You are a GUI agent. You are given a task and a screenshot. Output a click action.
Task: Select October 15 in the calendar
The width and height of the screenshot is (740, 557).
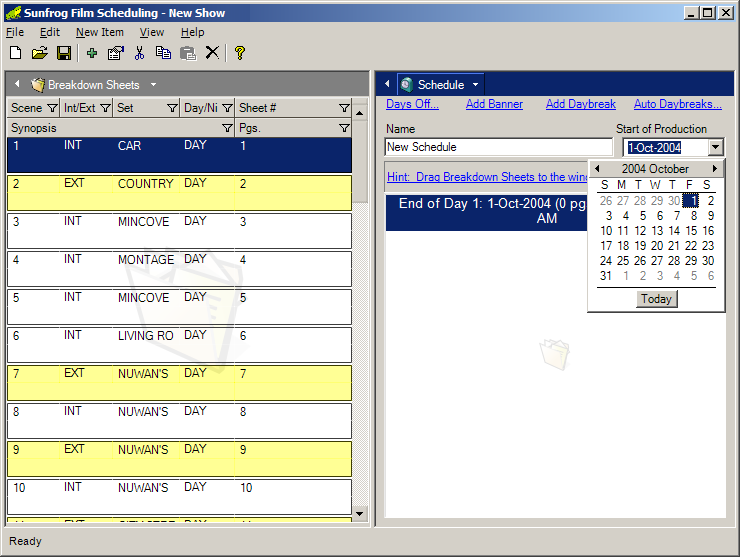(x=691, y=231)
